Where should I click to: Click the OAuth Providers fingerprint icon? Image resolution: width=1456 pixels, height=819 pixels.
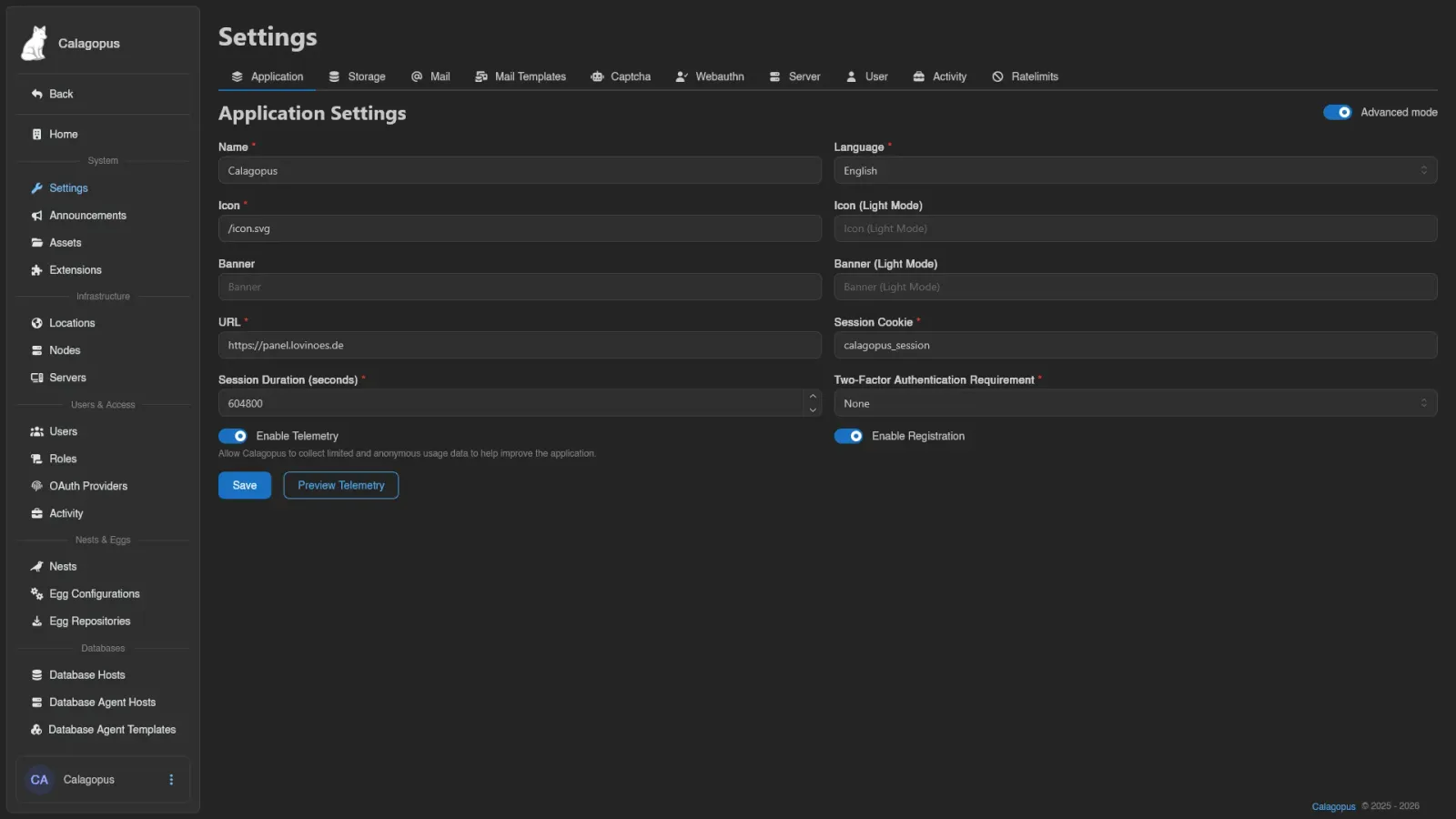click(x=37, y=486)
